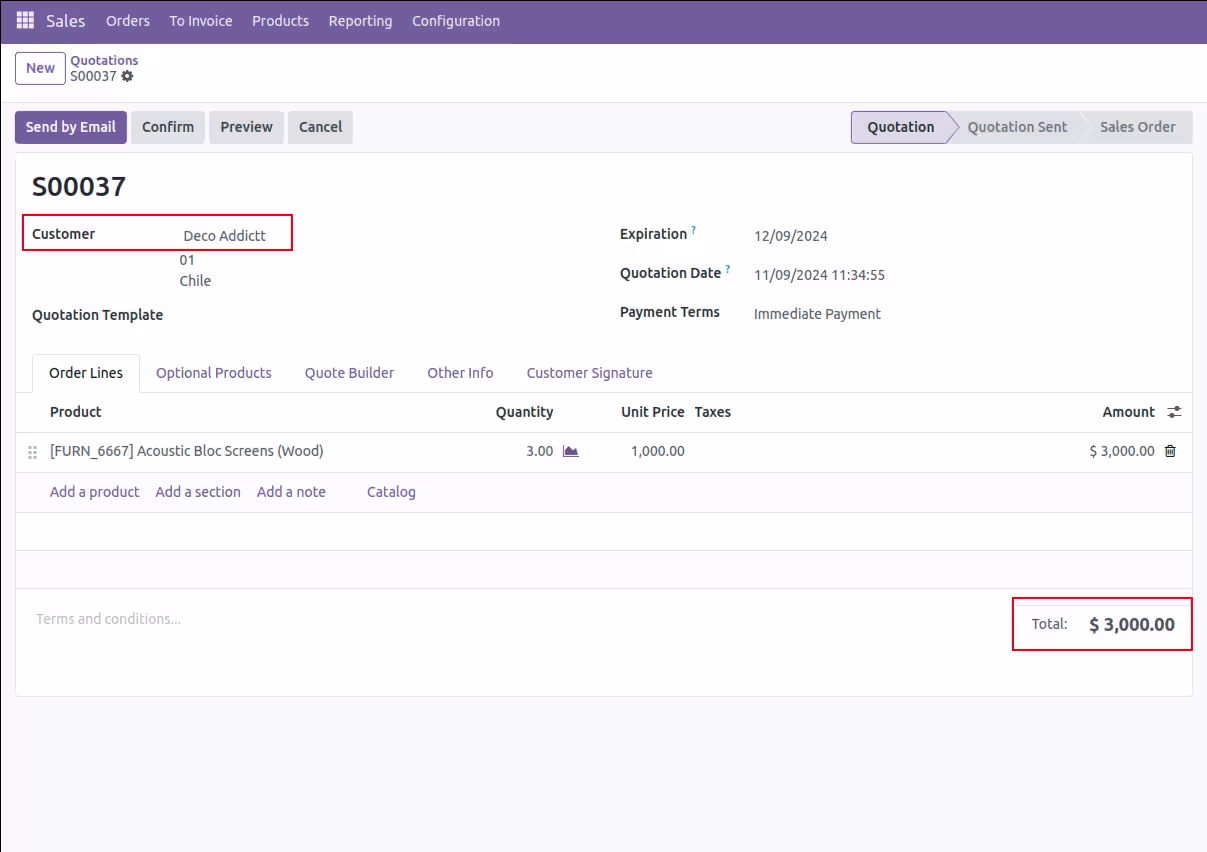The width and height of the screenshot is (1207, 852).
Task: Open the Other Info tab
Action: (x=460, y=373)
